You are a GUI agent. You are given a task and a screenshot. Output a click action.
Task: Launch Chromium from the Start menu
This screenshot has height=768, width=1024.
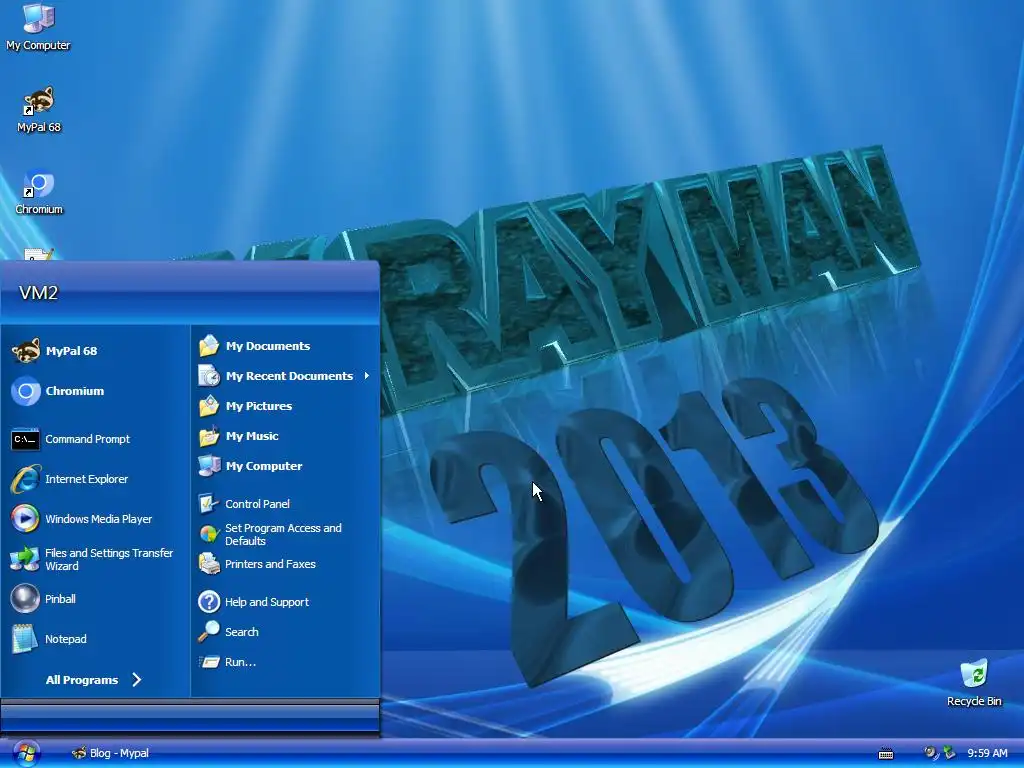tap(95, 391)
